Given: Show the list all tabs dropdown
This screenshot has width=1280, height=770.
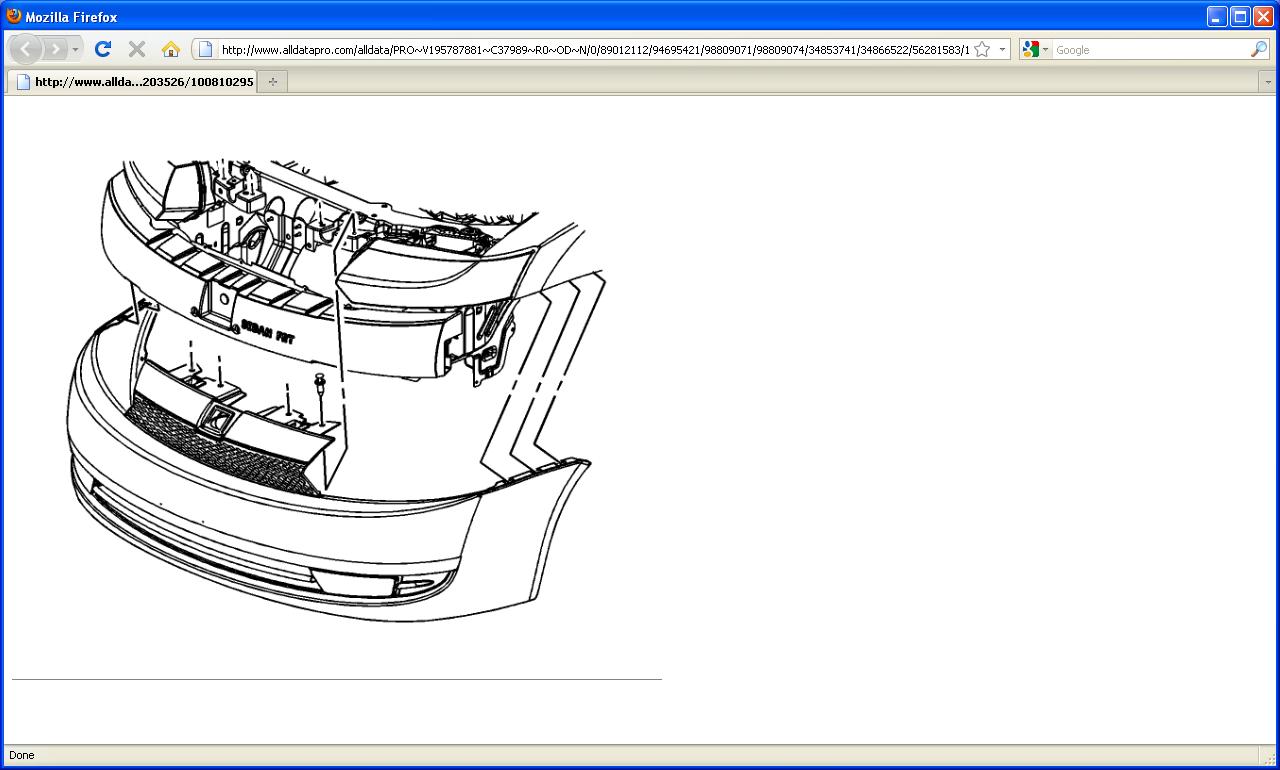Looking at the screenshot, I should point(1268,82).
